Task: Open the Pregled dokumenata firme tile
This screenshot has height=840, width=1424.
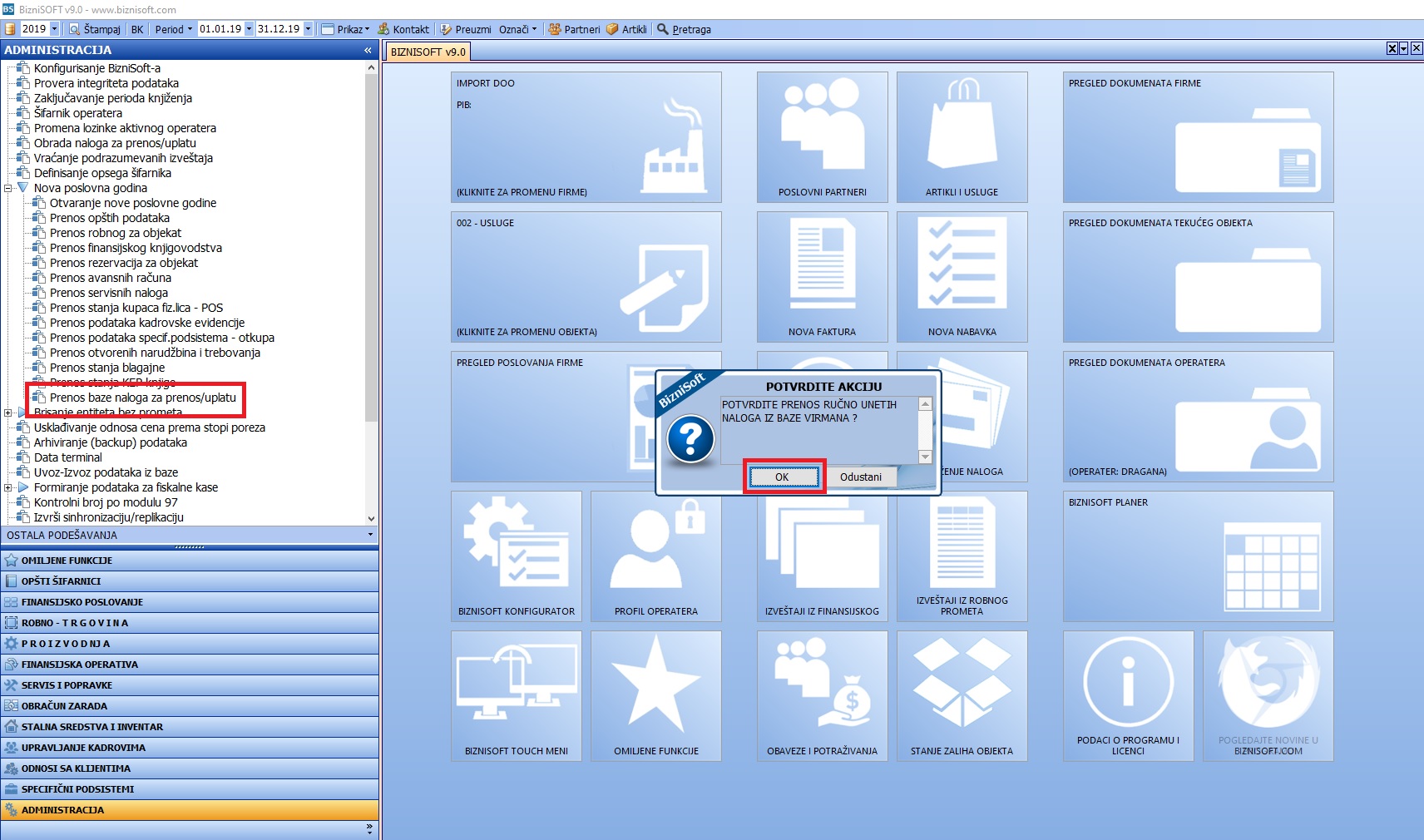Action: (1198, 137)
